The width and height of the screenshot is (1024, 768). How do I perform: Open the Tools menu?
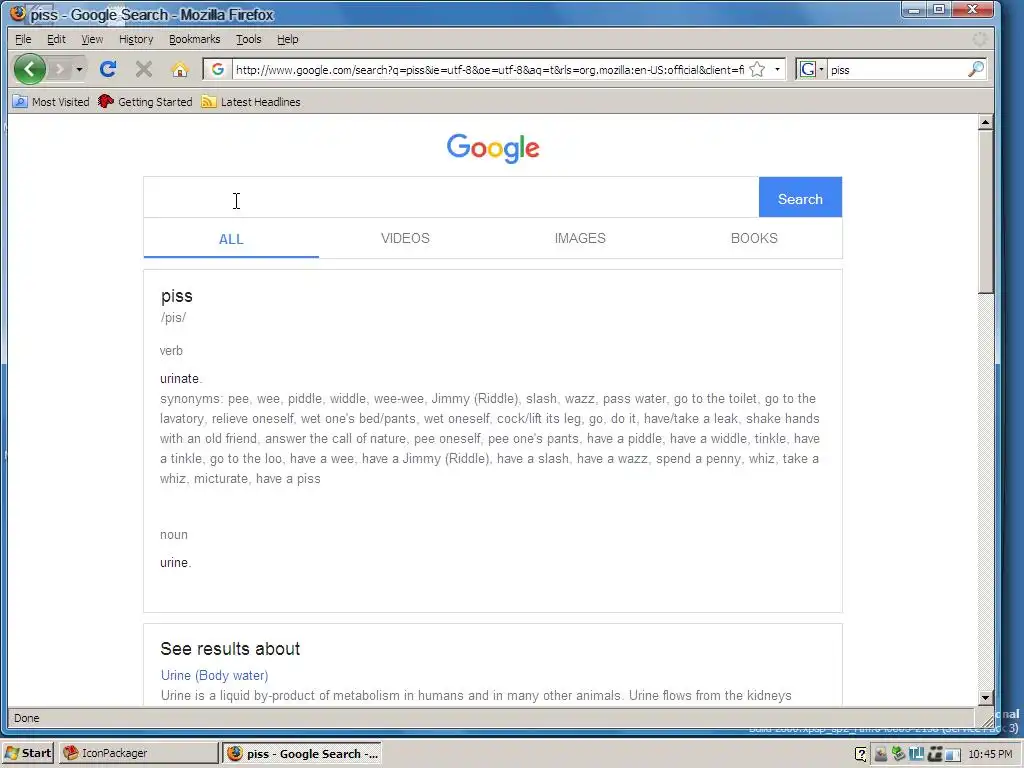pos(249,39)
